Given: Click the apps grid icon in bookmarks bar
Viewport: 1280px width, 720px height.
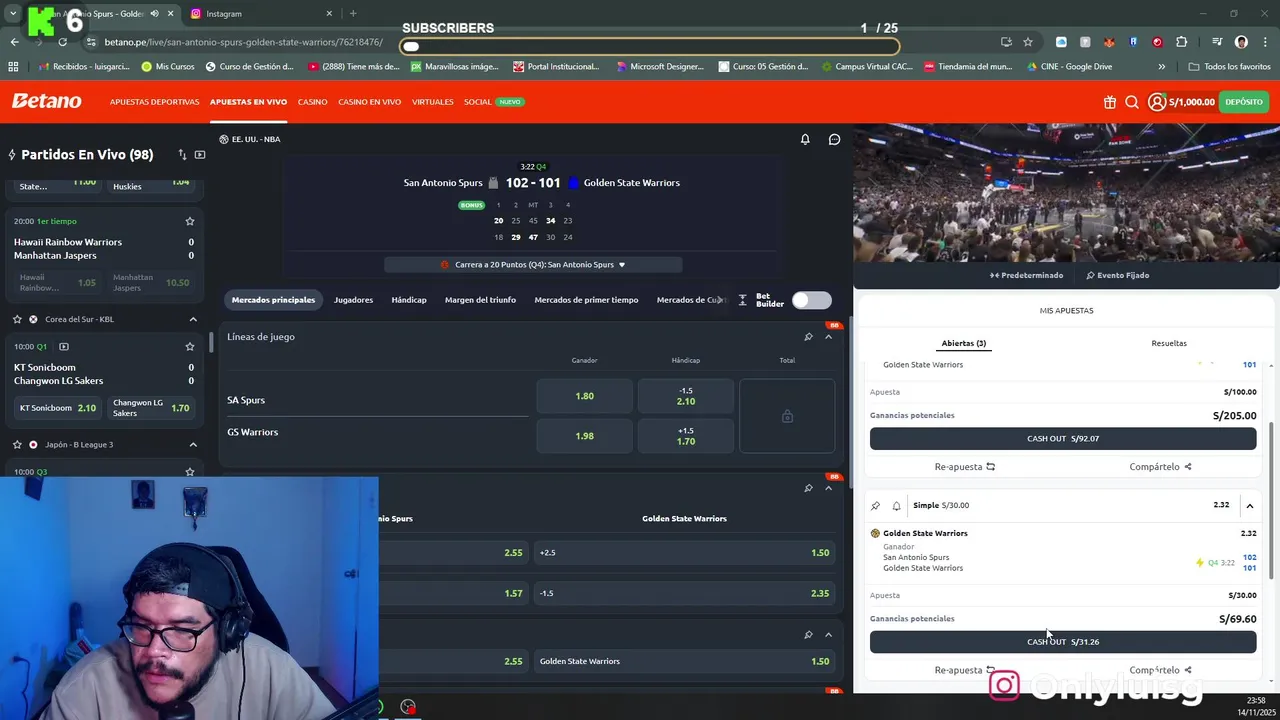Looking at the screenshot, I should click(13, 67).
